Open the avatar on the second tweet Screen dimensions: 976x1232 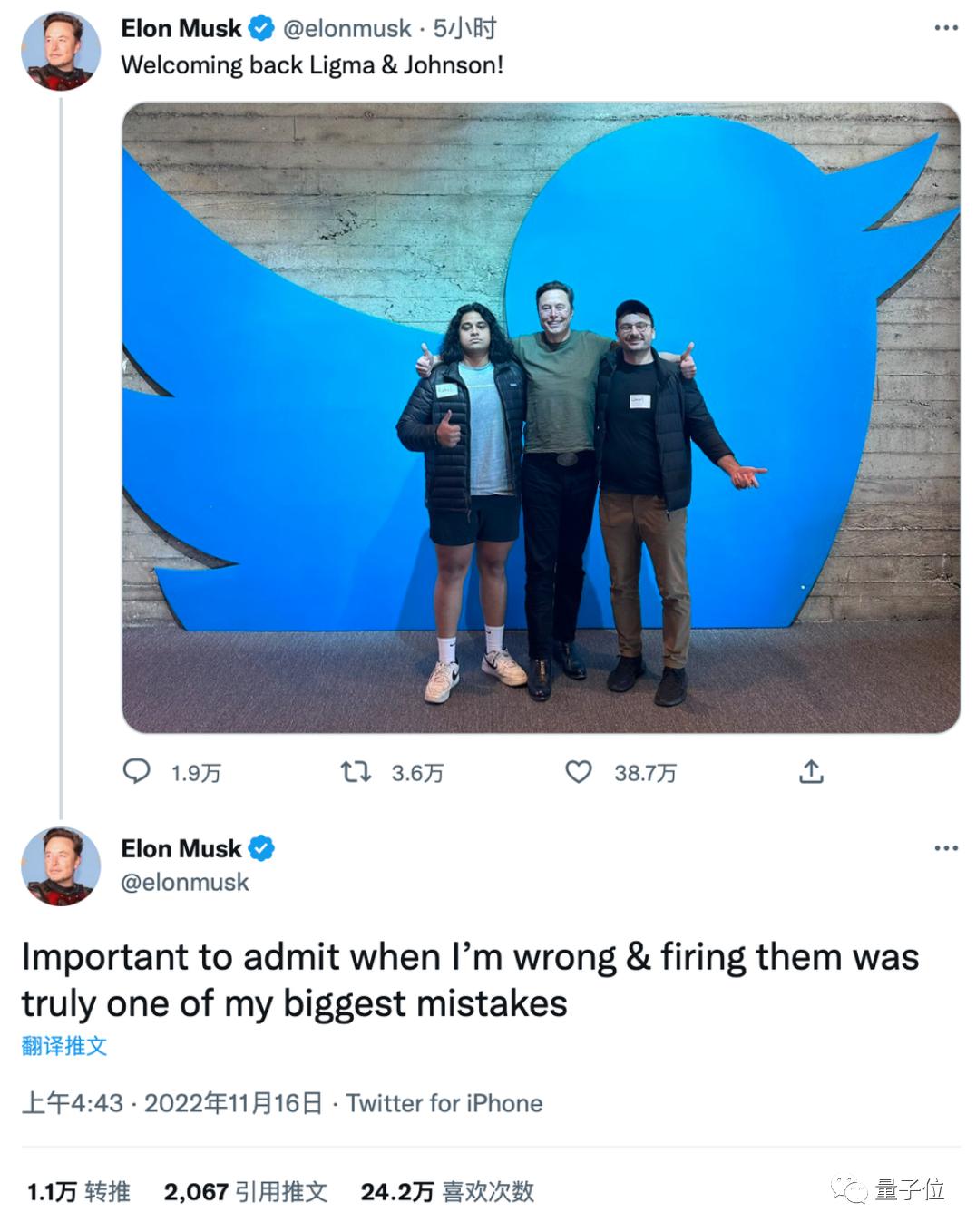(x=63, y=866)
